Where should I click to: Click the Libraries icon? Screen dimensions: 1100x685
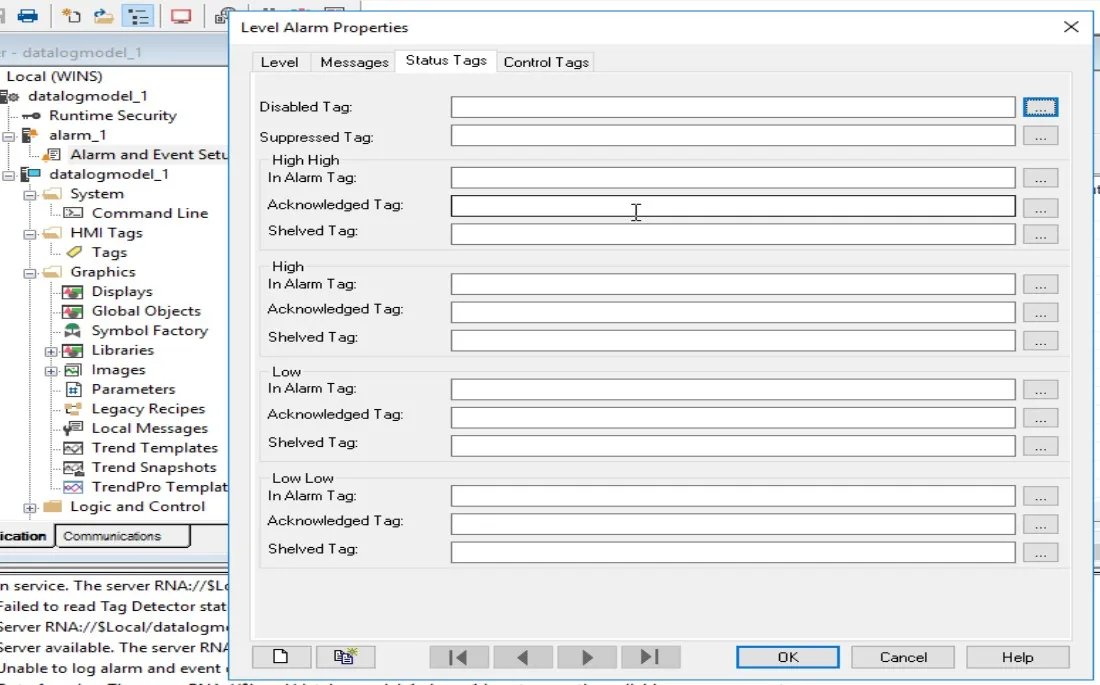coord(73,350)
